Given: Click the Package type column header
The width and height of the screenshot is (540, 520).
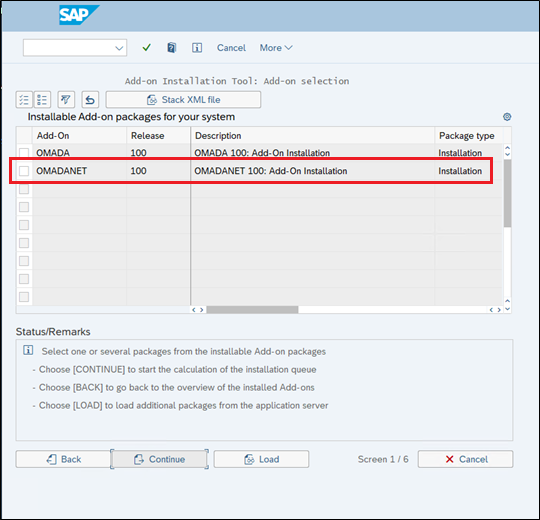Looking at the screenshot, I should coord(467,136).
